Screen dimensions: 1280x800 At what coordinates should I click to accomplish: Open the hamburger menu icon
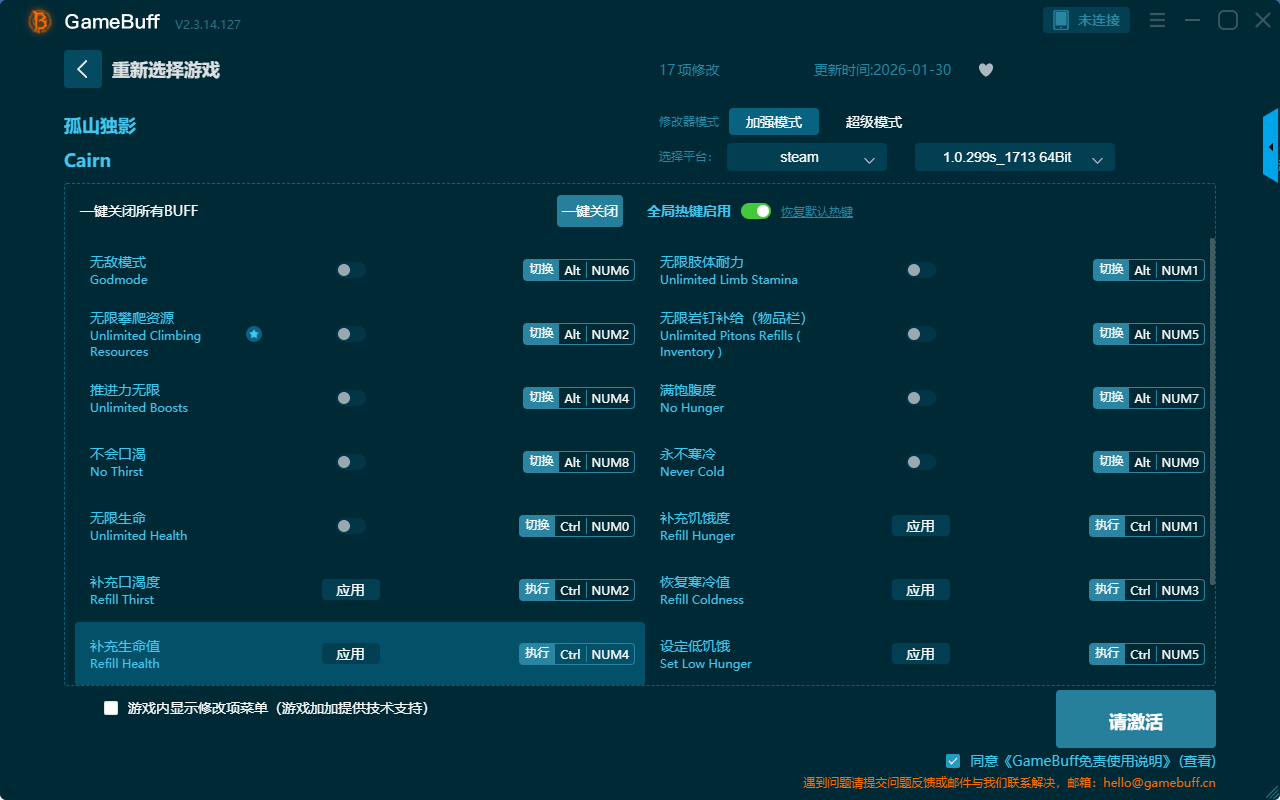tap(1157, 20)
